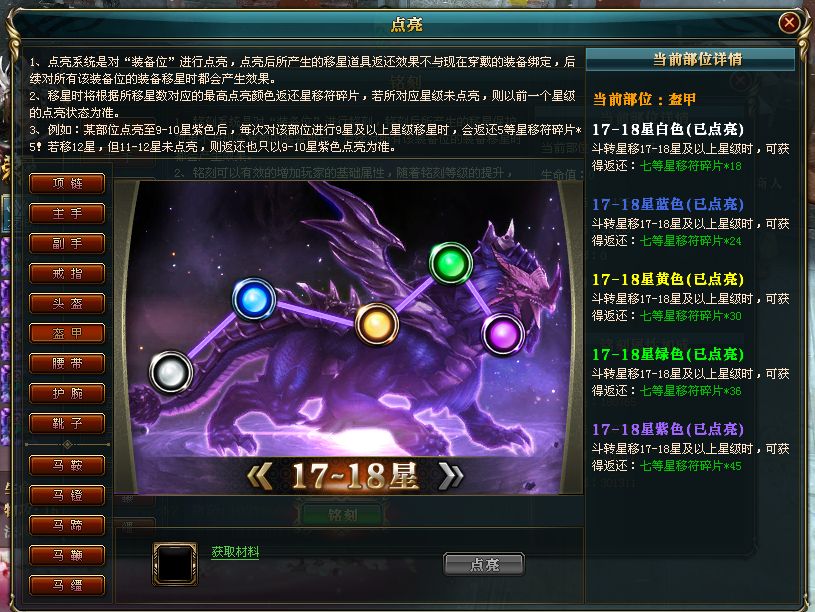Go to previous star tier with left chevrons
Image resolution: width=815 pixels, height=612 pixels.
coord(260,476)
